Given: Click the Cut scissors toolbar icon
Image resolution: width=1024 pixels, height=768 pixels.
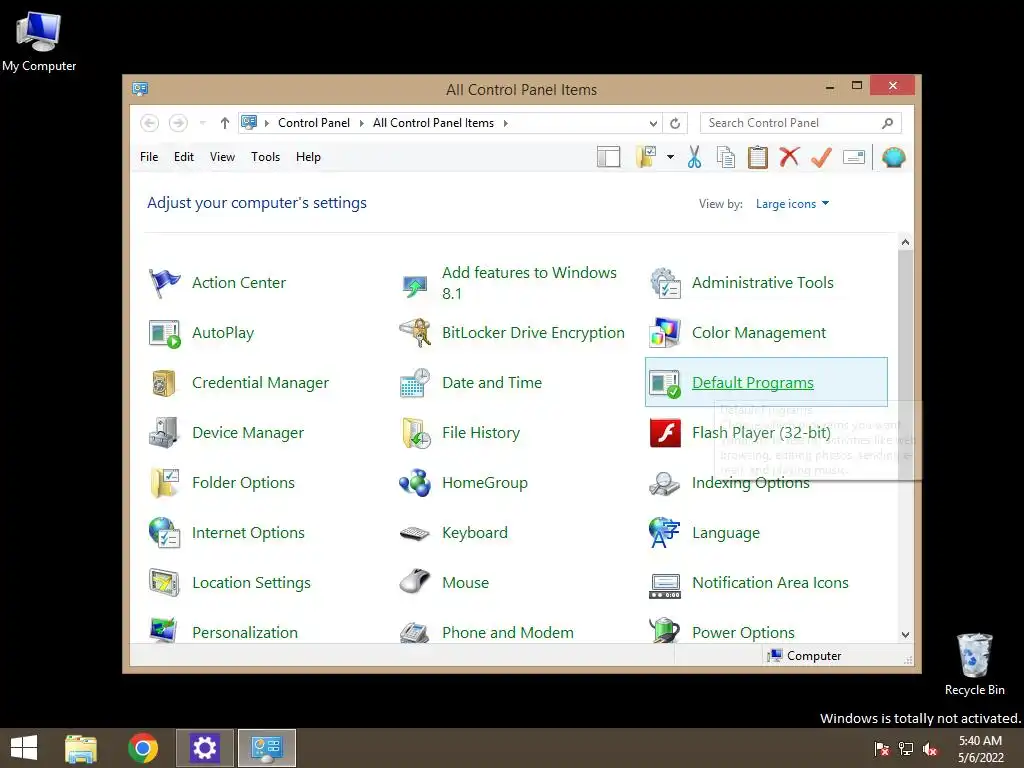Looking at the screenshot, I should tap(694, 157).
